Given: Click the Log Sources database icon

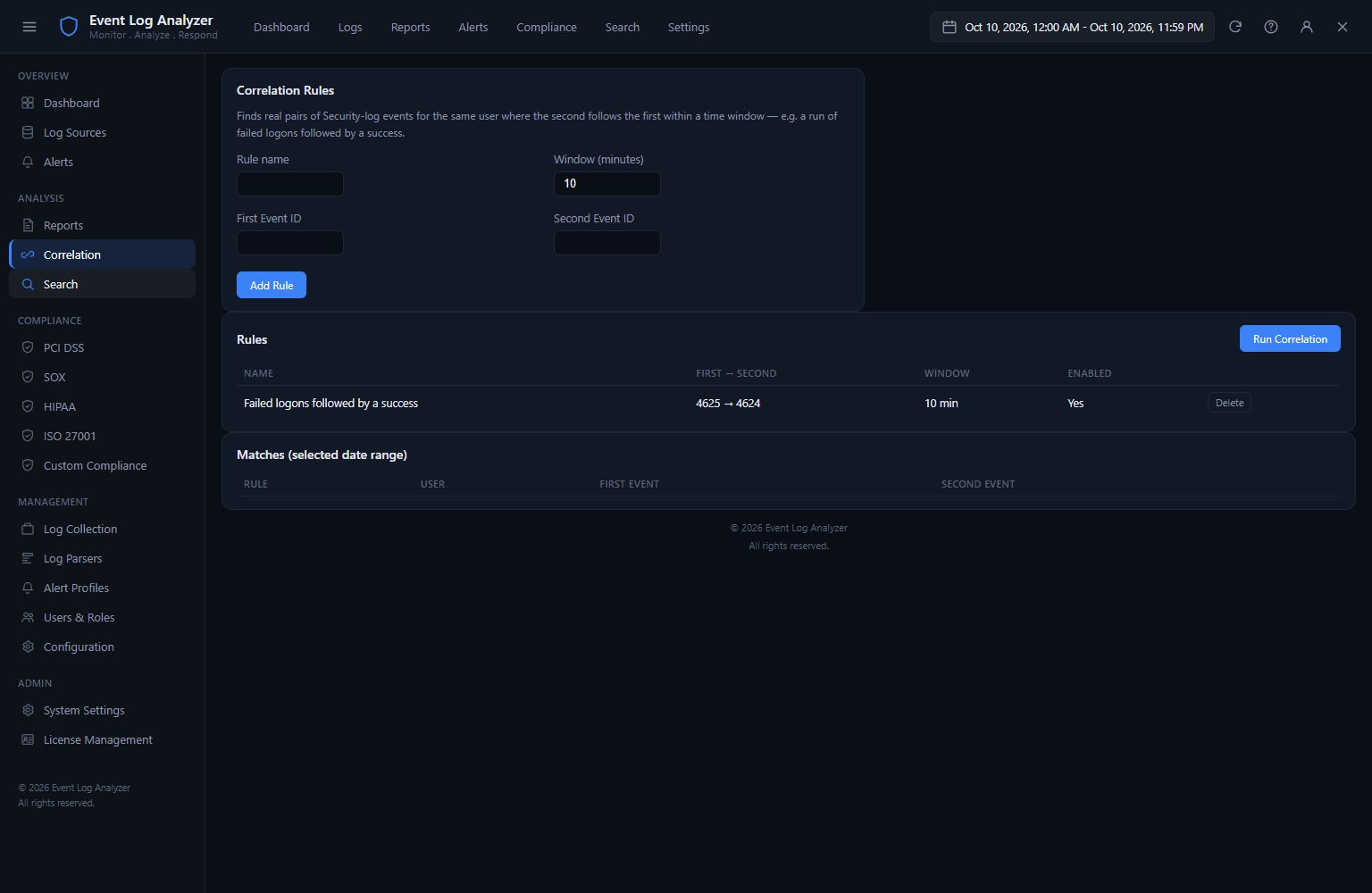Looking at the screenshot, I should click(28, 132).
